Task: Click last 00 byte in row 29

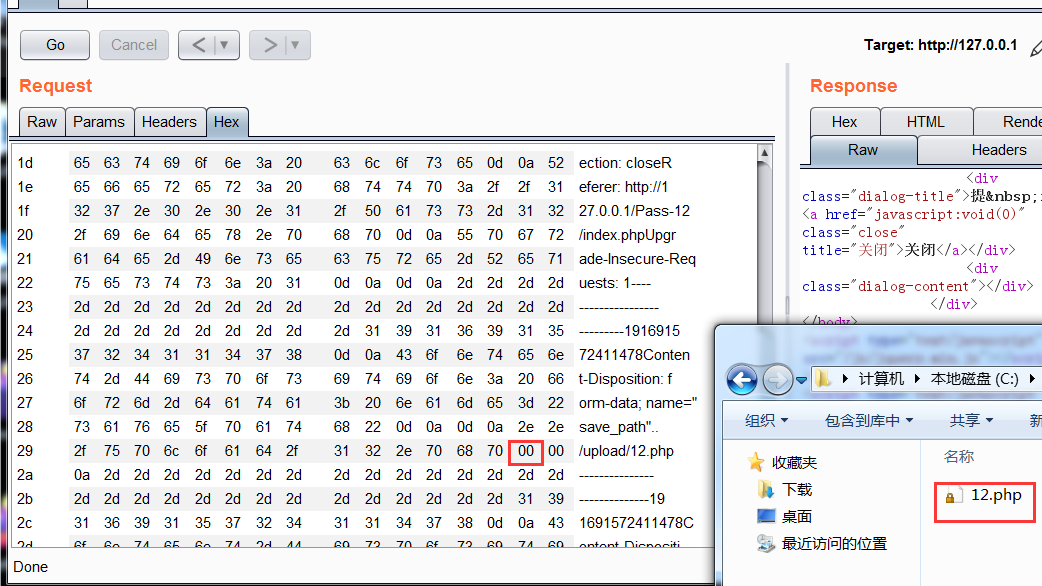Action: 556,451
